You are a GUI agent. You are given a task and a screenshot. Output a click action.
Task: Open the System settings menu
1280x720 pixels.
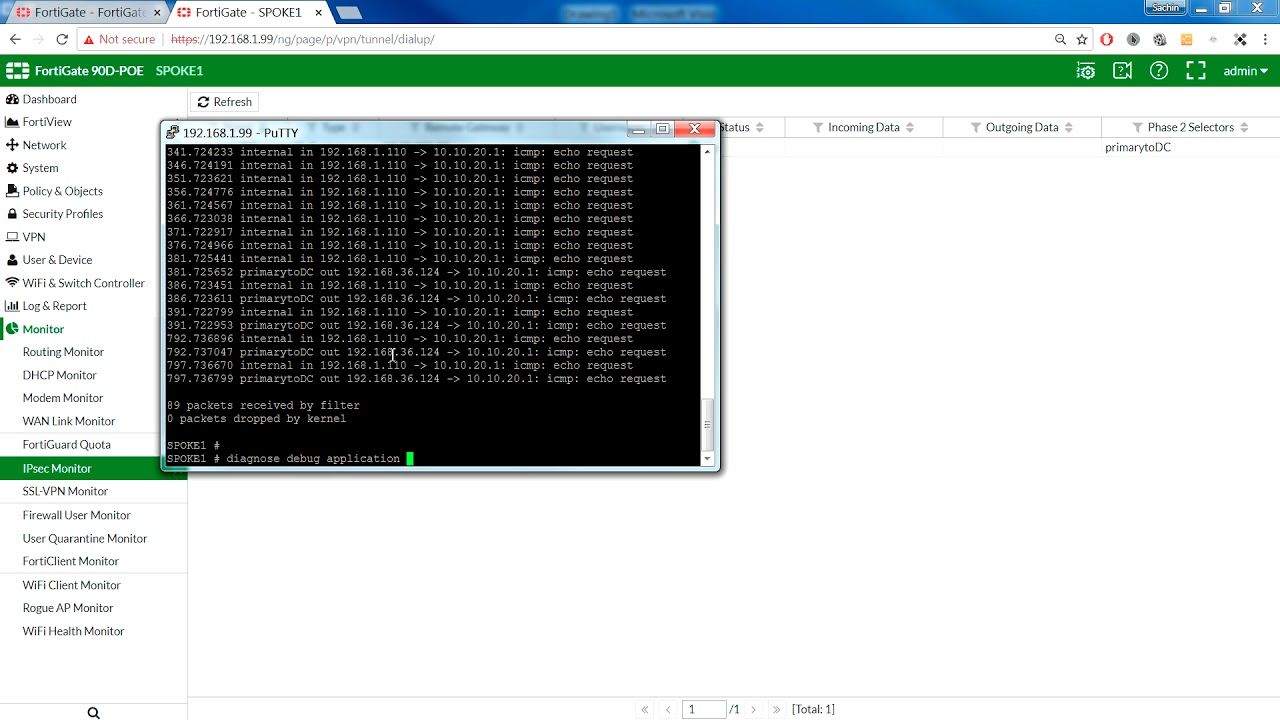[x=40, y=168]
